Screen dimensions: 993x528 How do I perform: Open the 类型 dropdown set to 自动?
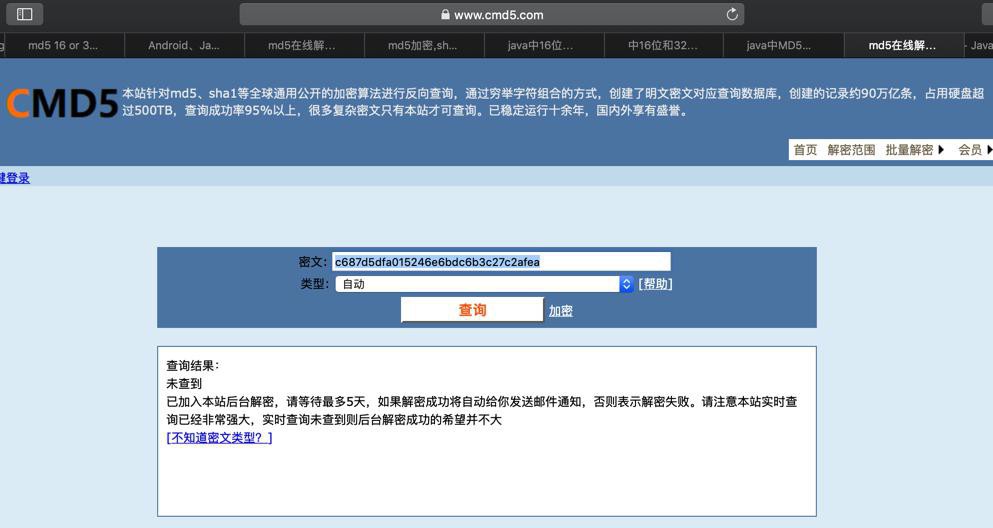pos(484,284)
